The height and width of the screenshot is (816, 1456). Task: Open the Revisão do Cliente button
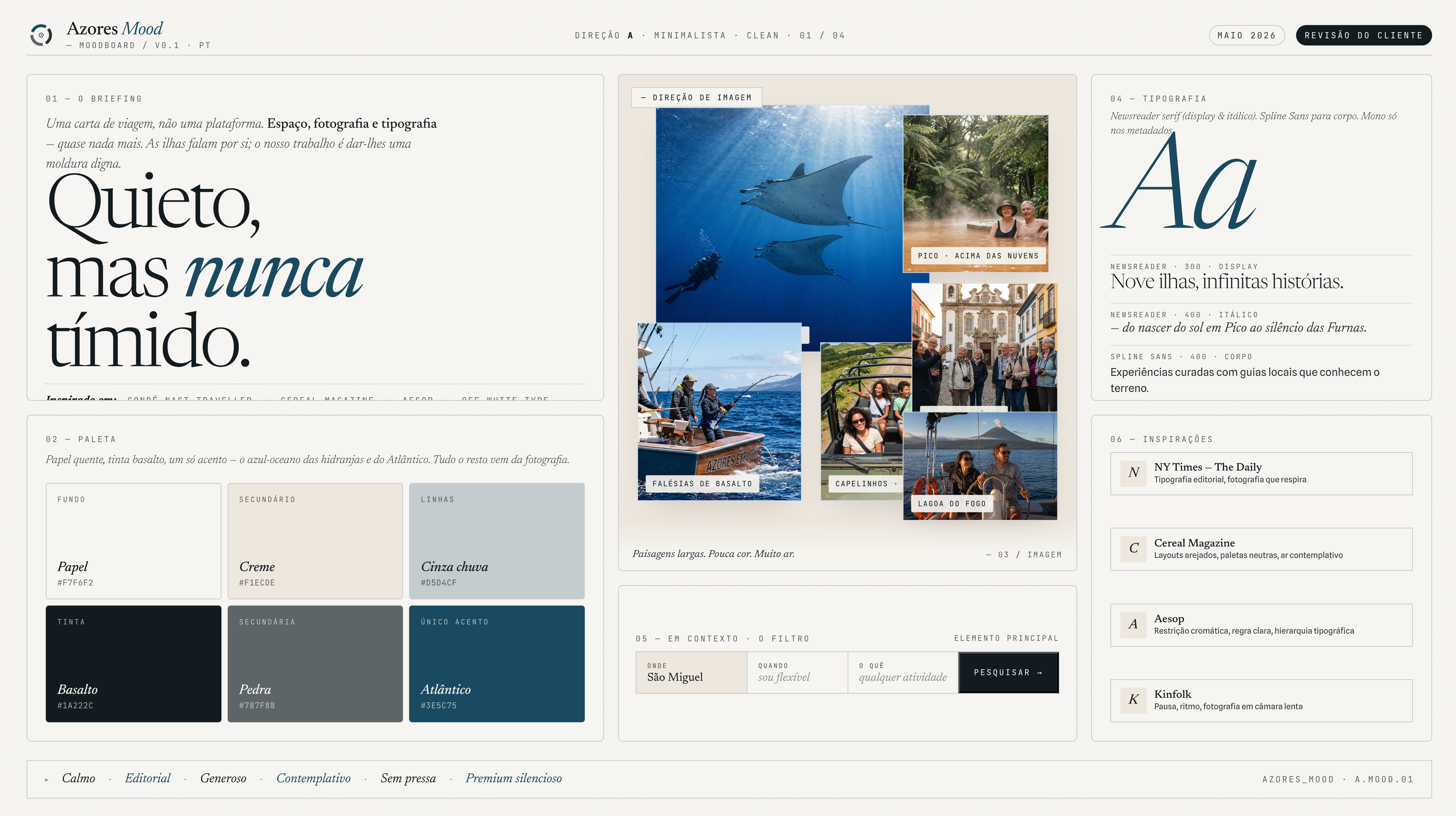[1363, 35]
